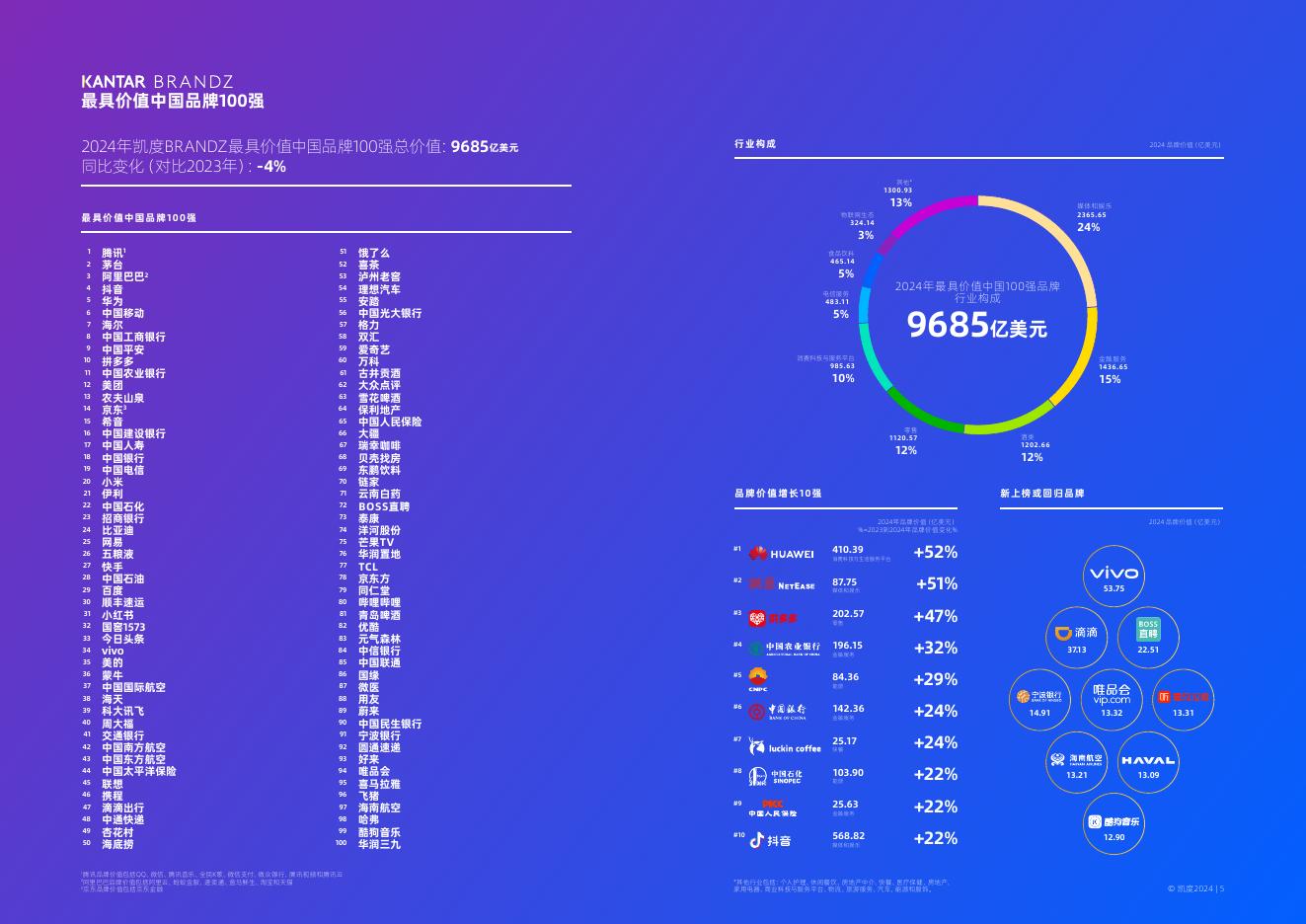Click the +47% growth figure
The height and width of the screenshot is (924, 1306).
point(936,616)
